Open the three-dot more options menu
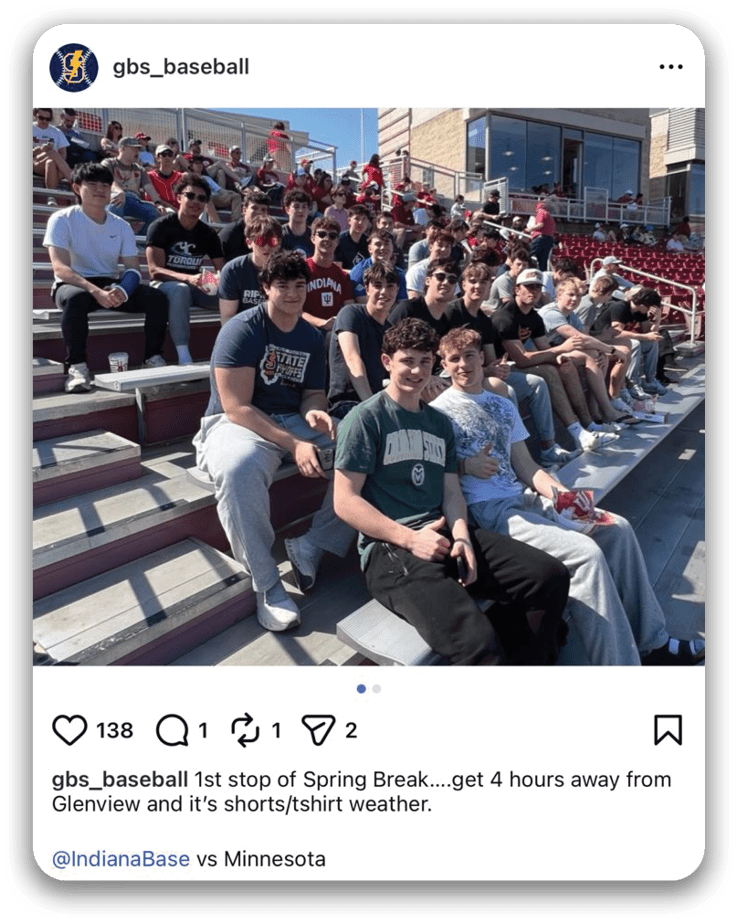This screenshot has width=738, height=923. click(671, 67)
